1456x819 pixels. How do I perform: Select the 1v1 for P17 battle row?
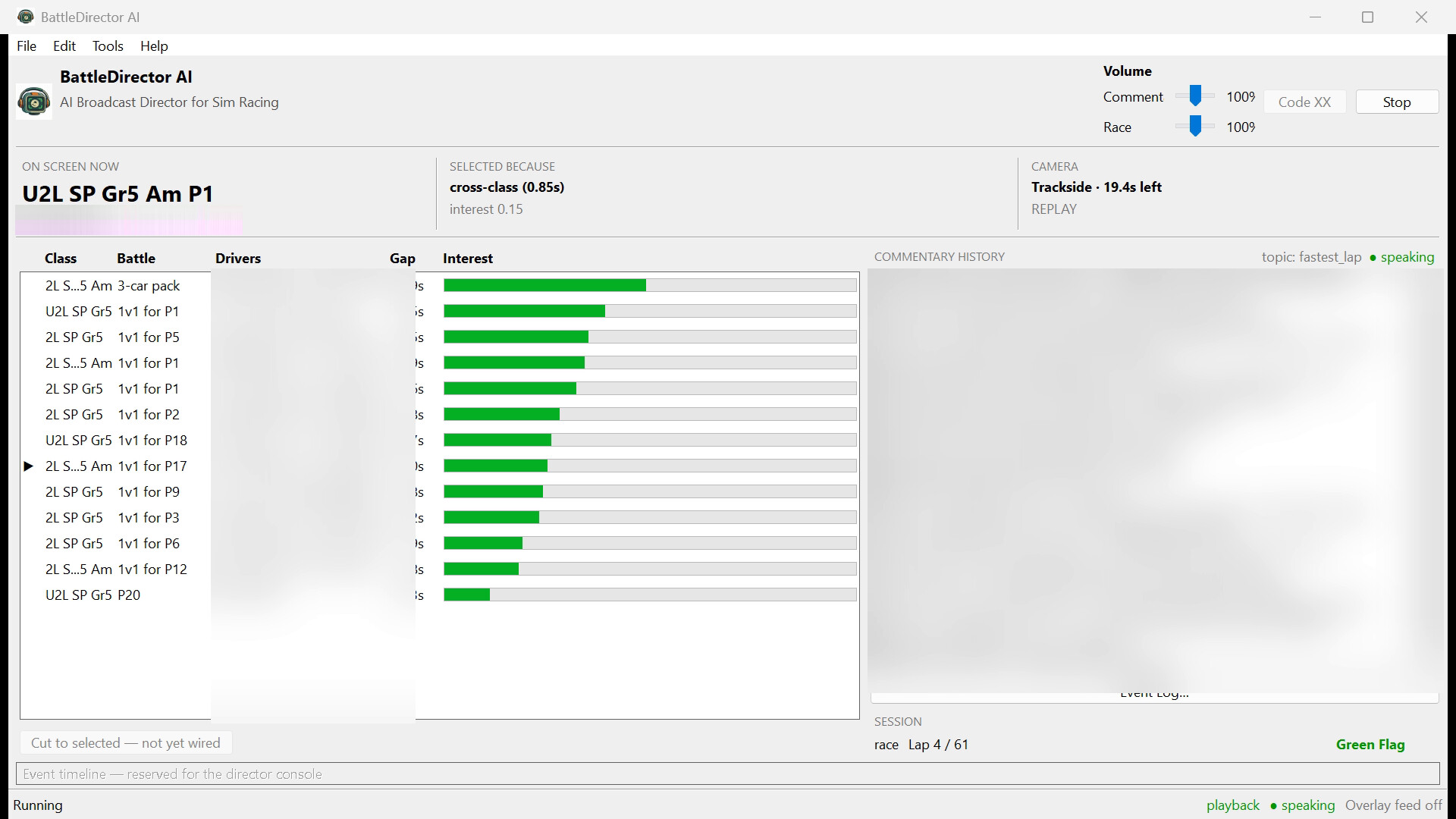coord(440,466)
